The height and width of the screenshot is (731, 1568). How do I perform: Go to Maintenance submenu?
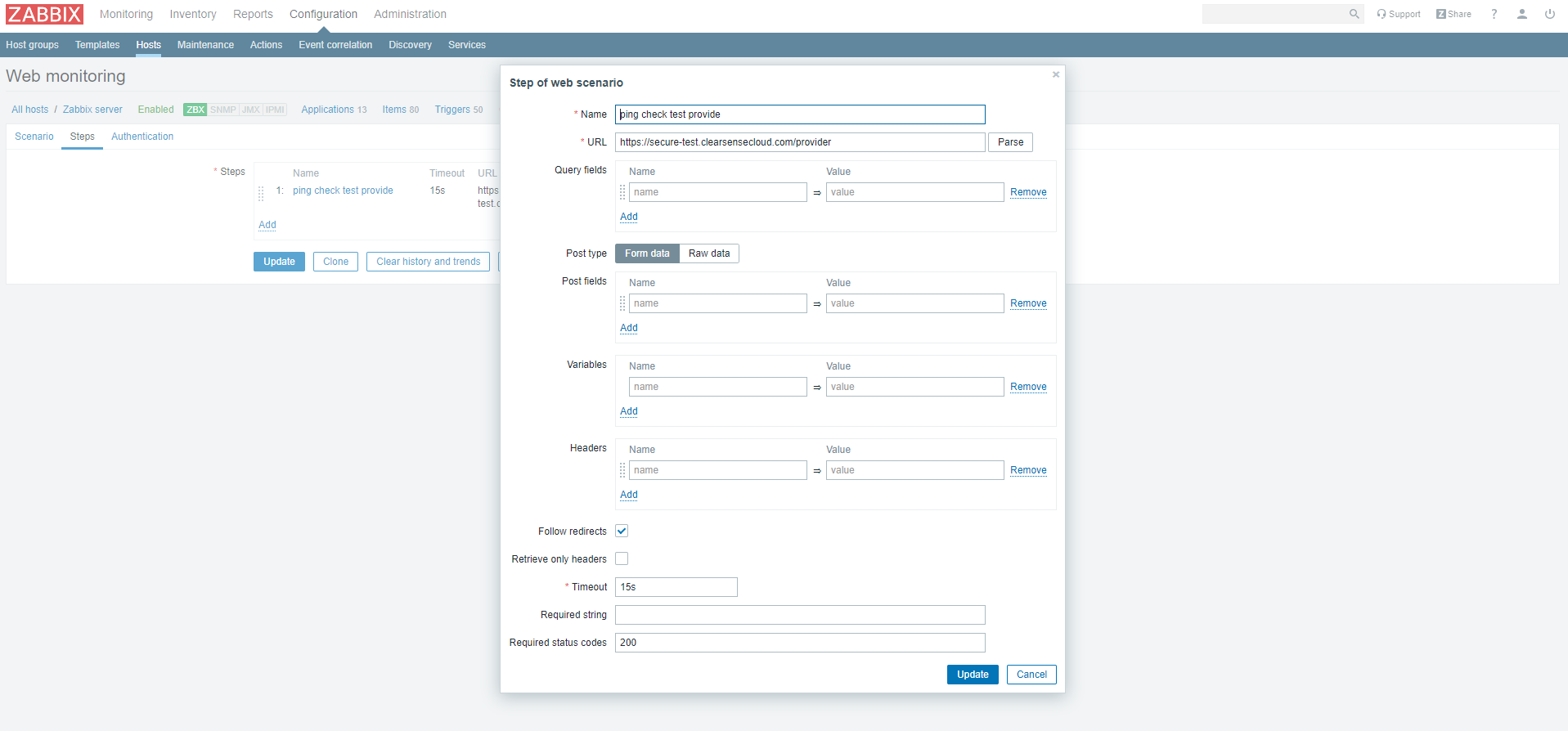tap(205, 45)
